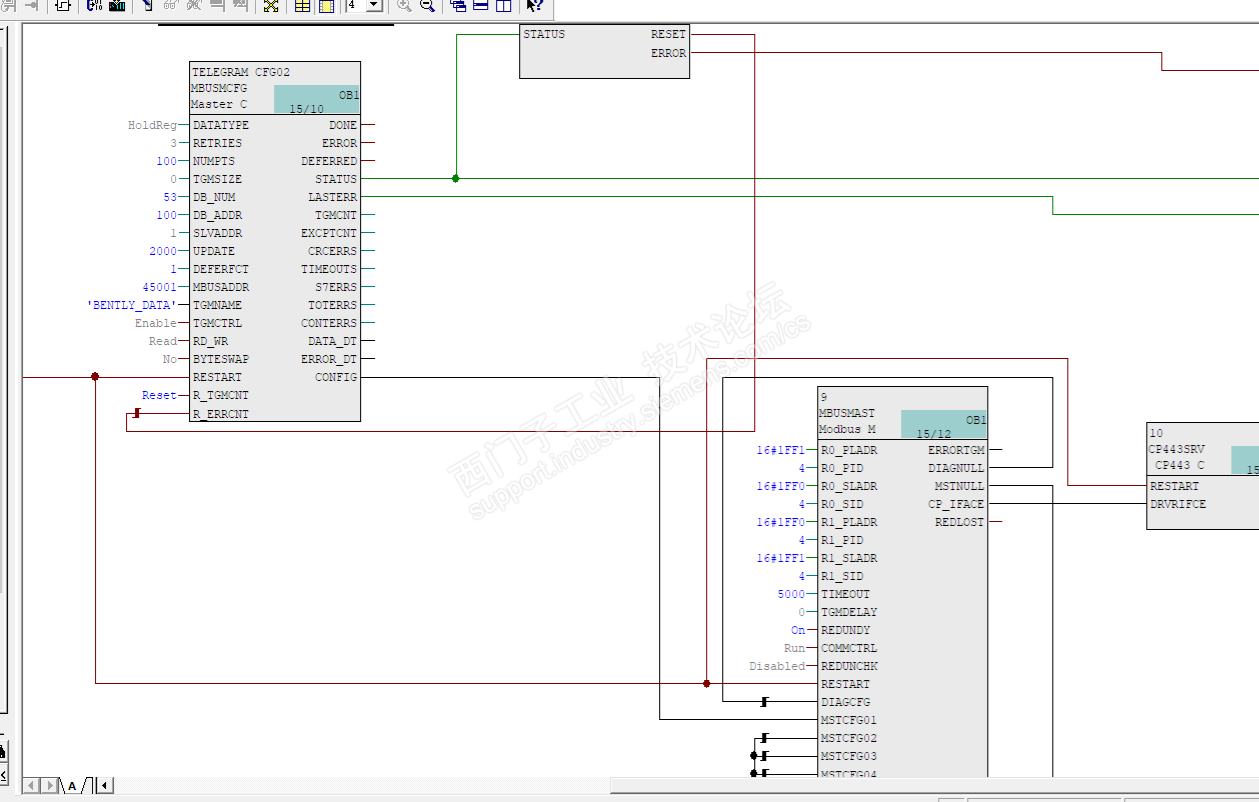Click the compile chart toolbar icon
The width and height of the screenshot is (1259, 802).
coord(95,5)
